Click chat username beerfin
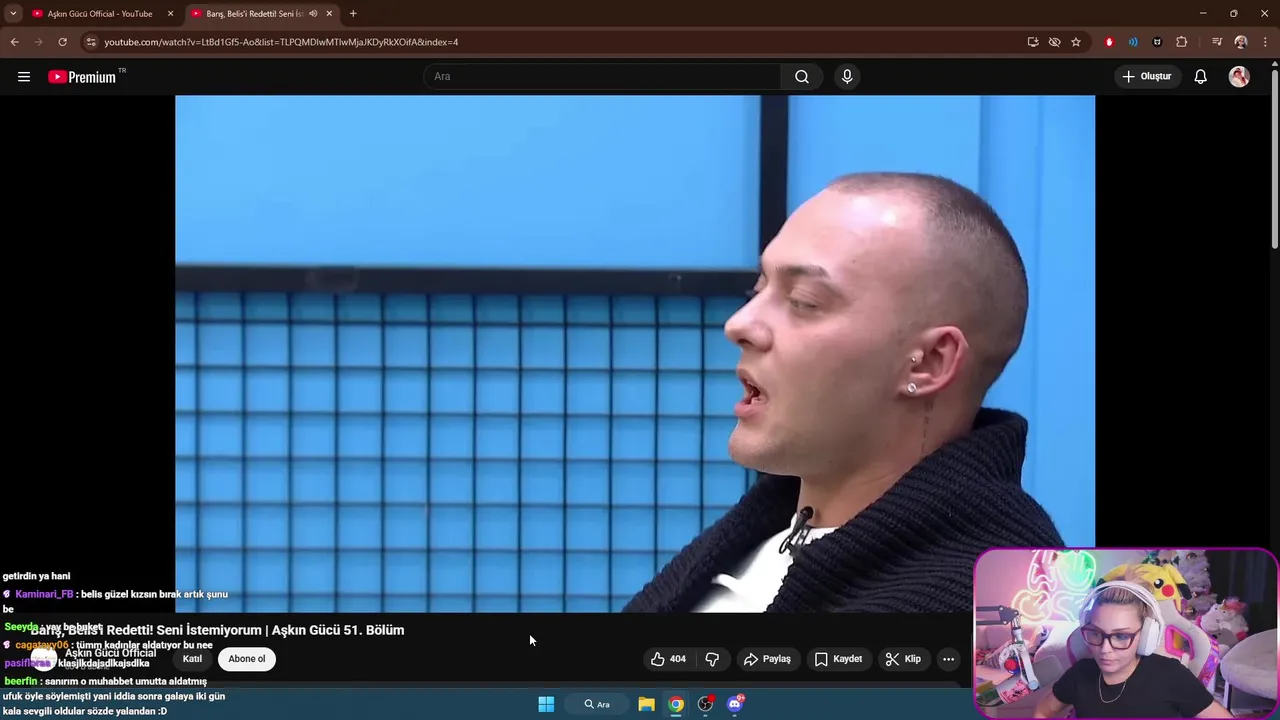The height and width of the screenshot is (720, 1280). coord(21,681)
